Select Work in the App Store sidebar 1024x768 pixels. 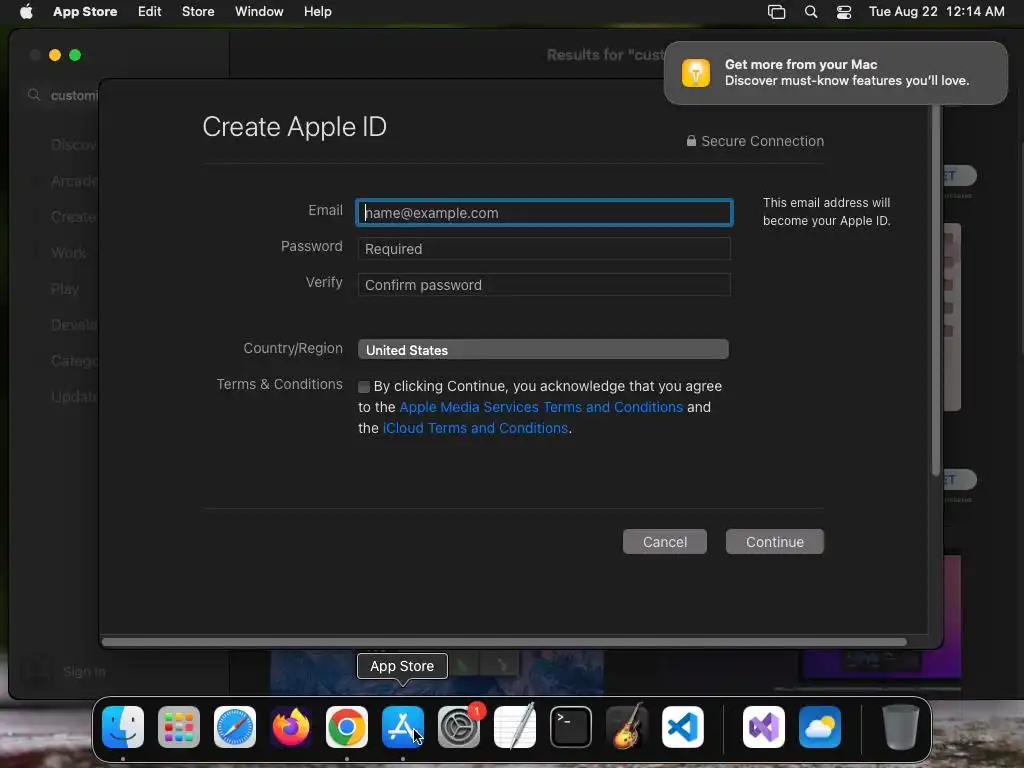69,253
